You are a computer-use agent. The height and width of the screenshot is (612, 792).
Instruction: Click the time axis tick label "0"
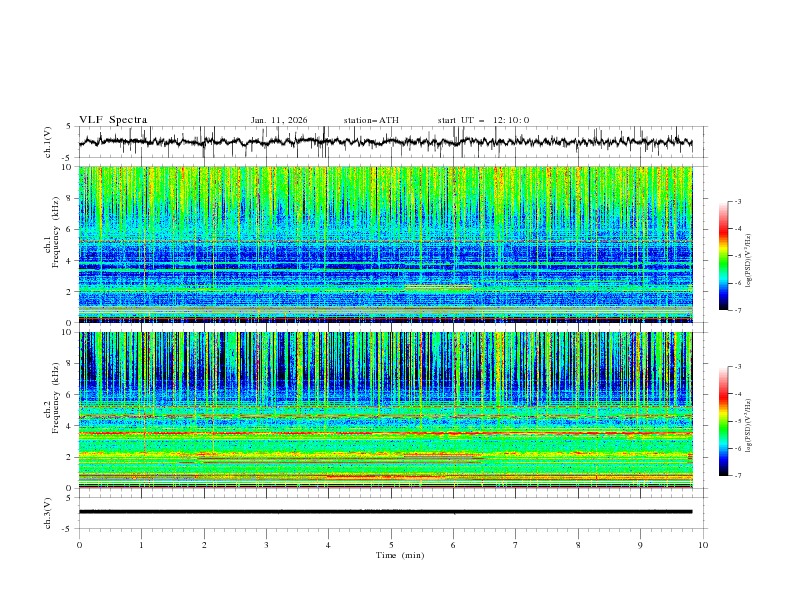coord(79,545)
